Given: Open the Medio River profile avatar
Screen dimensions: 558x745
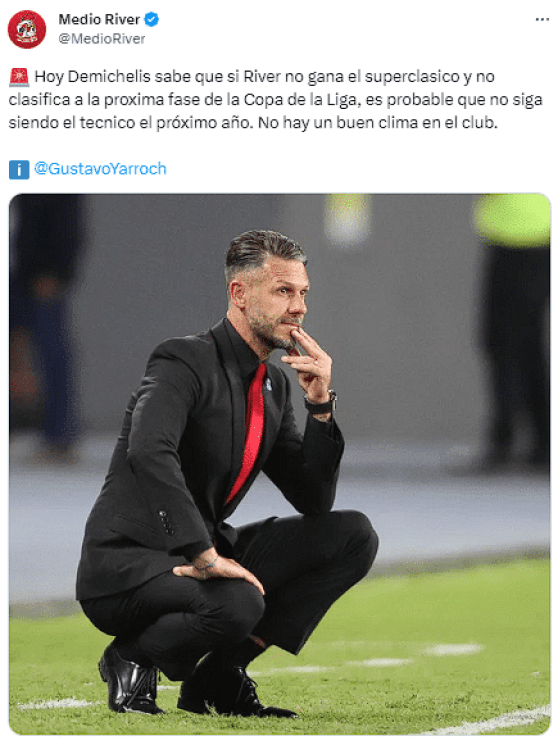Looking at the screenshot, I should [x=27, y=29].
